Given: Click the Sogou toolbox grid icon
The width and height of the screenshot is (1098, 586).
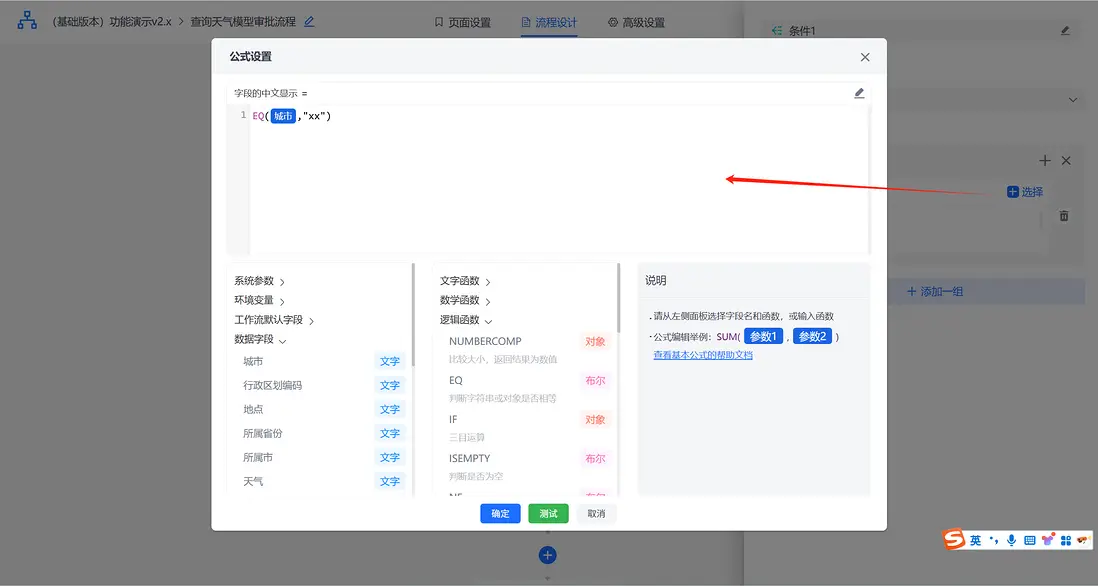Looking at the screenshot, I should pos(1066,540).
